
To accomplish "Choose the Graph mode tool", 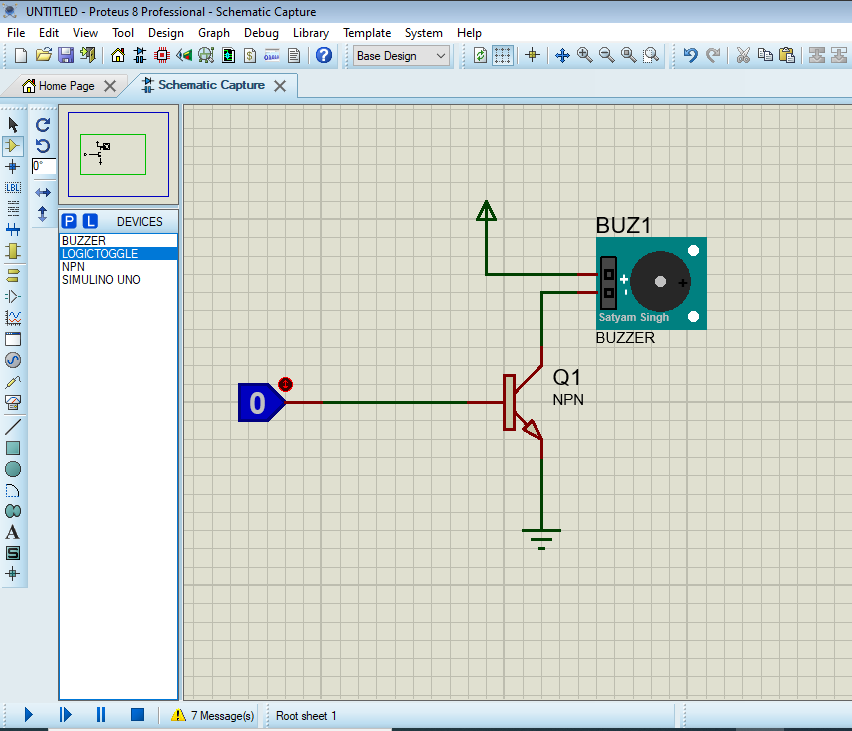I will click(13, 318).
